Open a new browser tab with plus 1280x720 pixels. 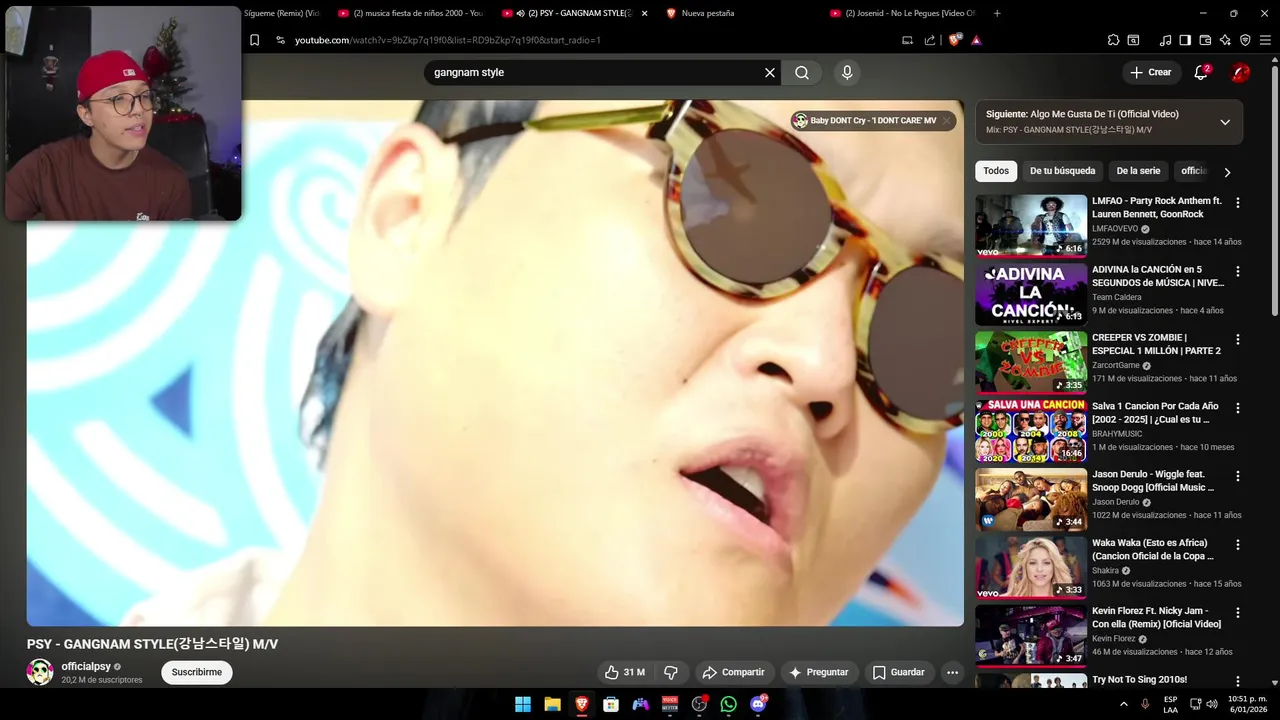point(997,13)
